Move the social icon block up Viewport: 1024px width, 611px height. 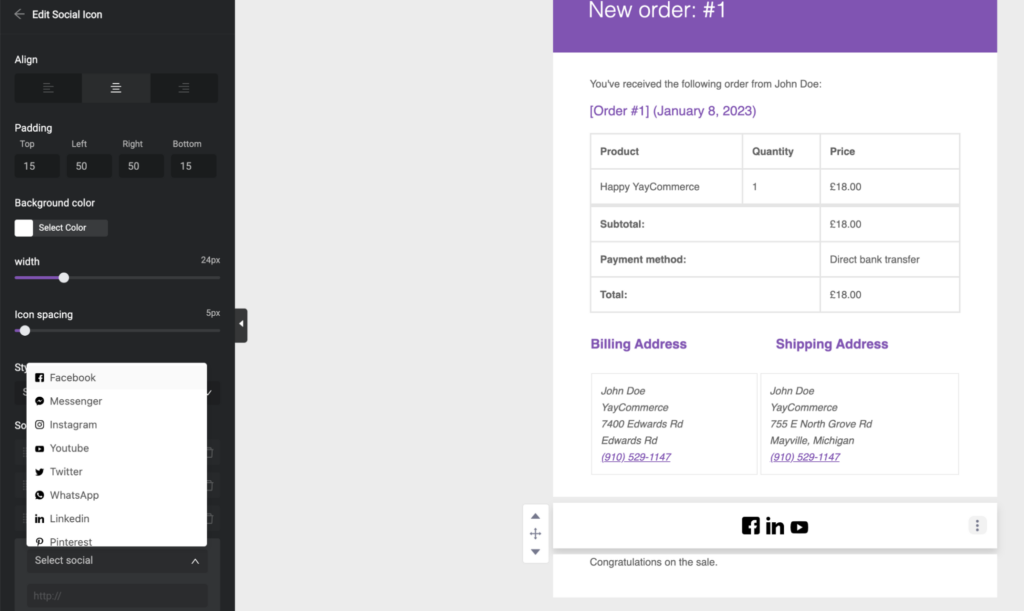coord(536,516)
